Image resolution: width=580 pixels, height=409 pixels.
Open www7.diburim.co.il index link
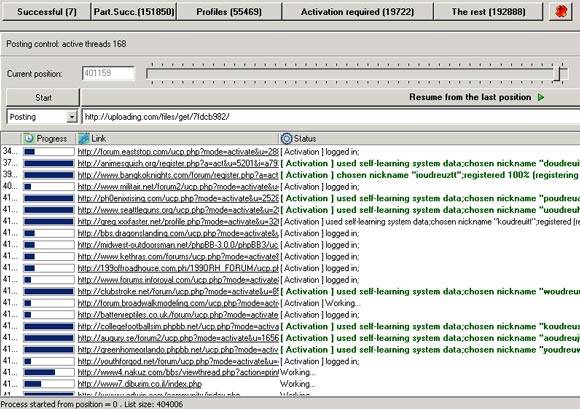139,384
